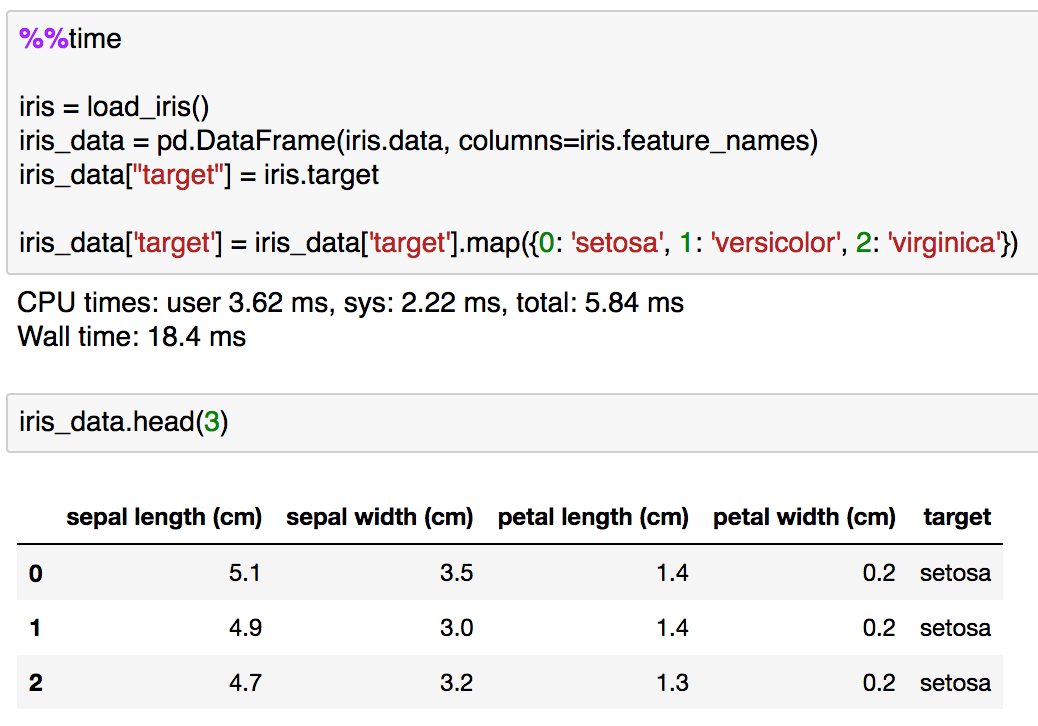The image size is (1038, 726).
Task: Click the %%time magic command line
Action: click(x=70, y=39)
